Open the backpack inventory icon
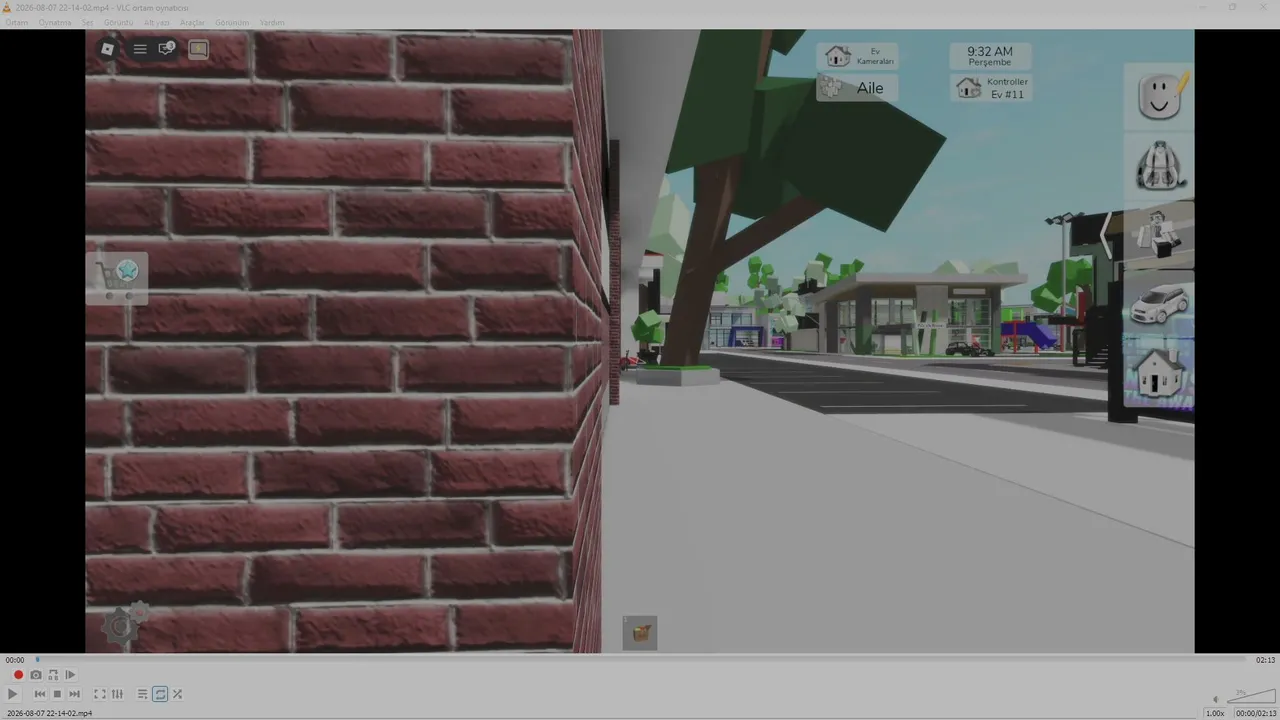Viewport: 1280px width, 720px height. click(x=1160, y=166)
